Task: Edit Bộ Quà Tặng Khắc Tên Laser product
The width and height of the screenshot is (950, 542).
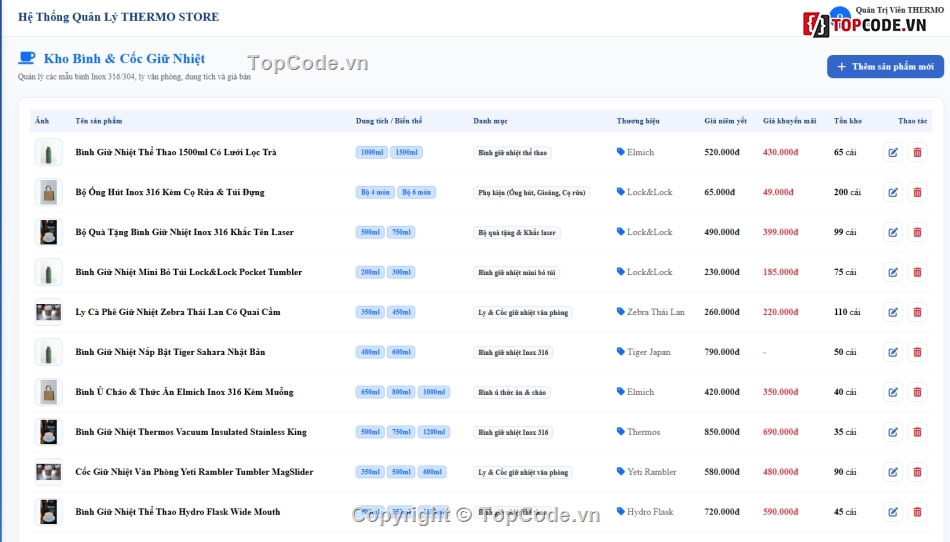Action: (x=893, y=233)
